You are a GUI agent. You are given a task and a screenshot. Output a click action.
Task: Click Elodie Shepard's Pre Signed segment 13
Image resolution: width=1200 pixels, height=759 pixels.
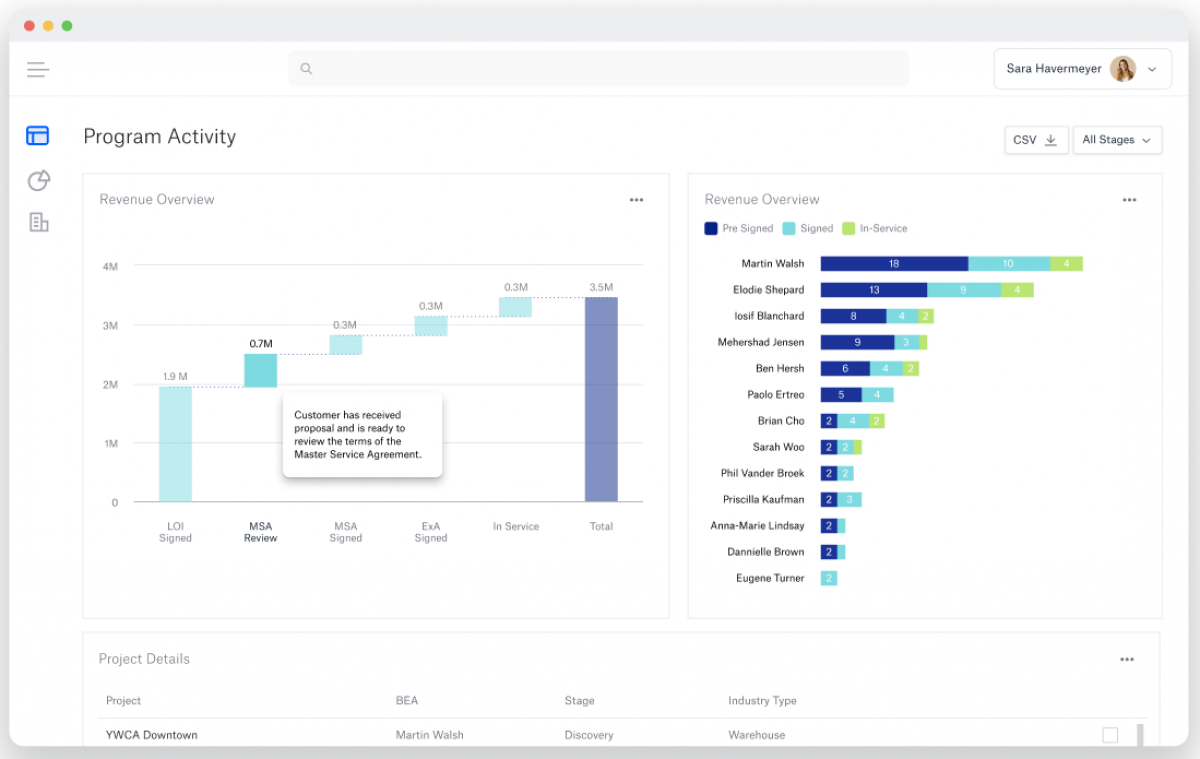874,290
